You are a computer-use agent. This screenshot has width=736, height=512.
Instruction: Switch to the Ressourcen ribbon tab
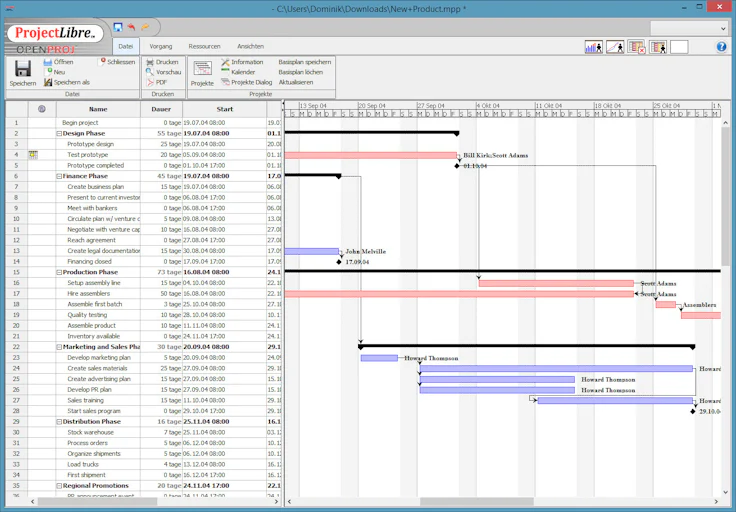tap(204, 46)
